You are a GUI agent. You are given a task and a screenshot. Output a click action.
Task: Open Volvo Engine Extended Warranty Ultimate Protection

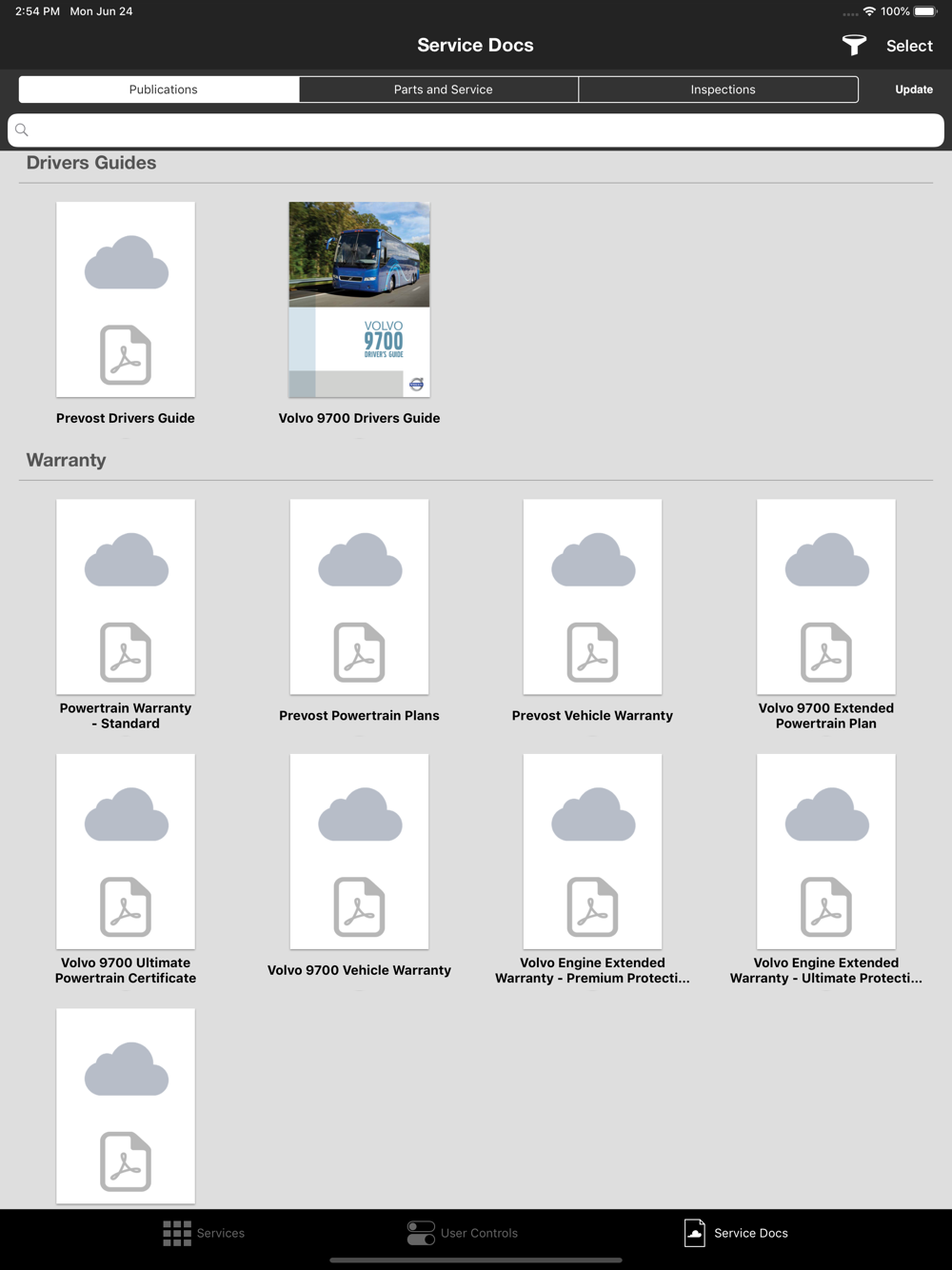pyautogui.click(x=826, y=852)
